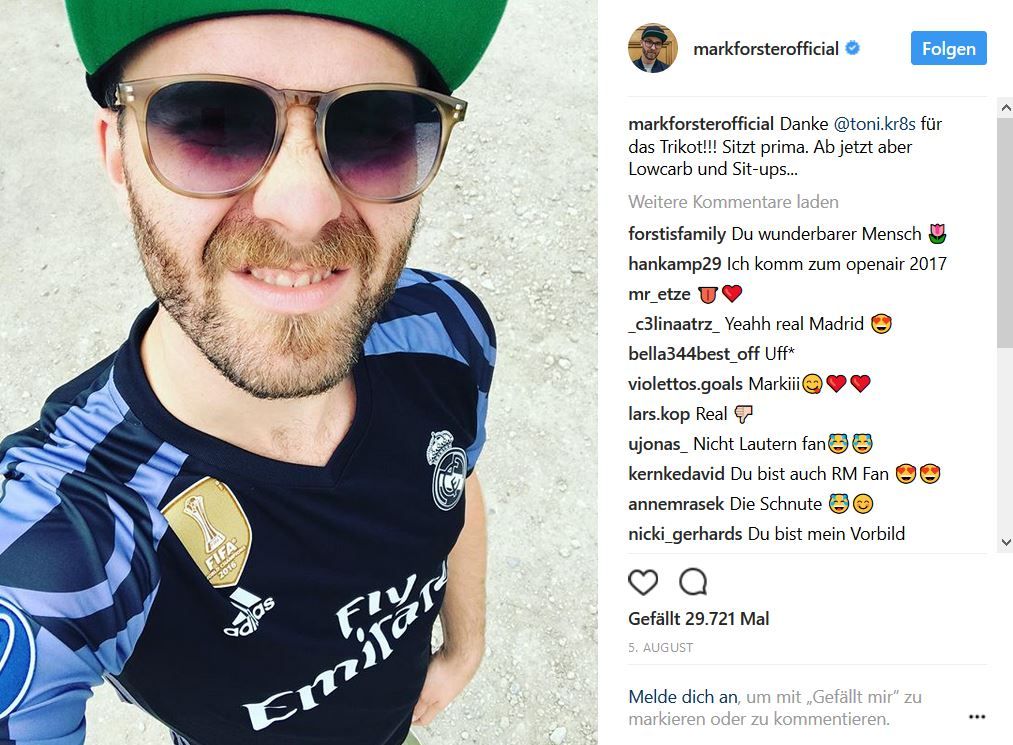
Task: Follow the account with Folgen button
Action: 948,48
